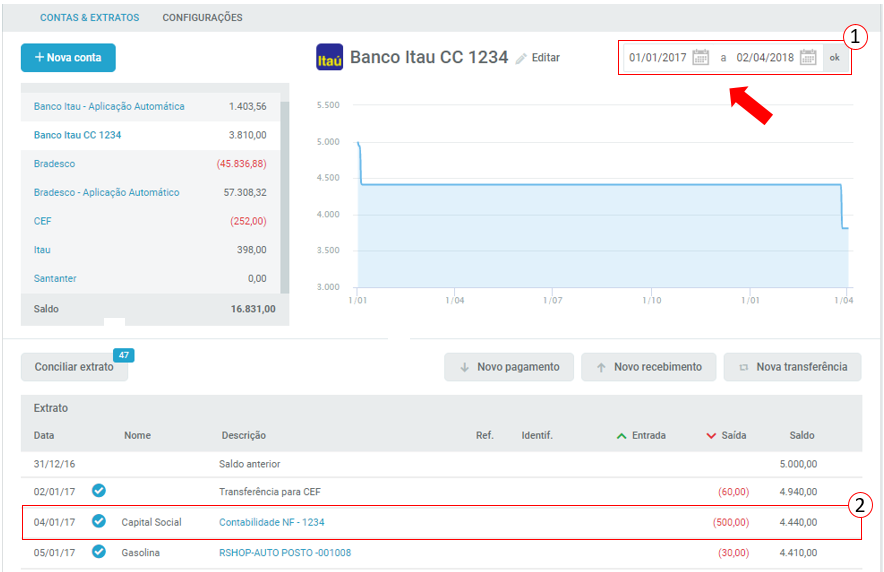
Task: Click the 4.440,00 saldo value
Action: 798,522
